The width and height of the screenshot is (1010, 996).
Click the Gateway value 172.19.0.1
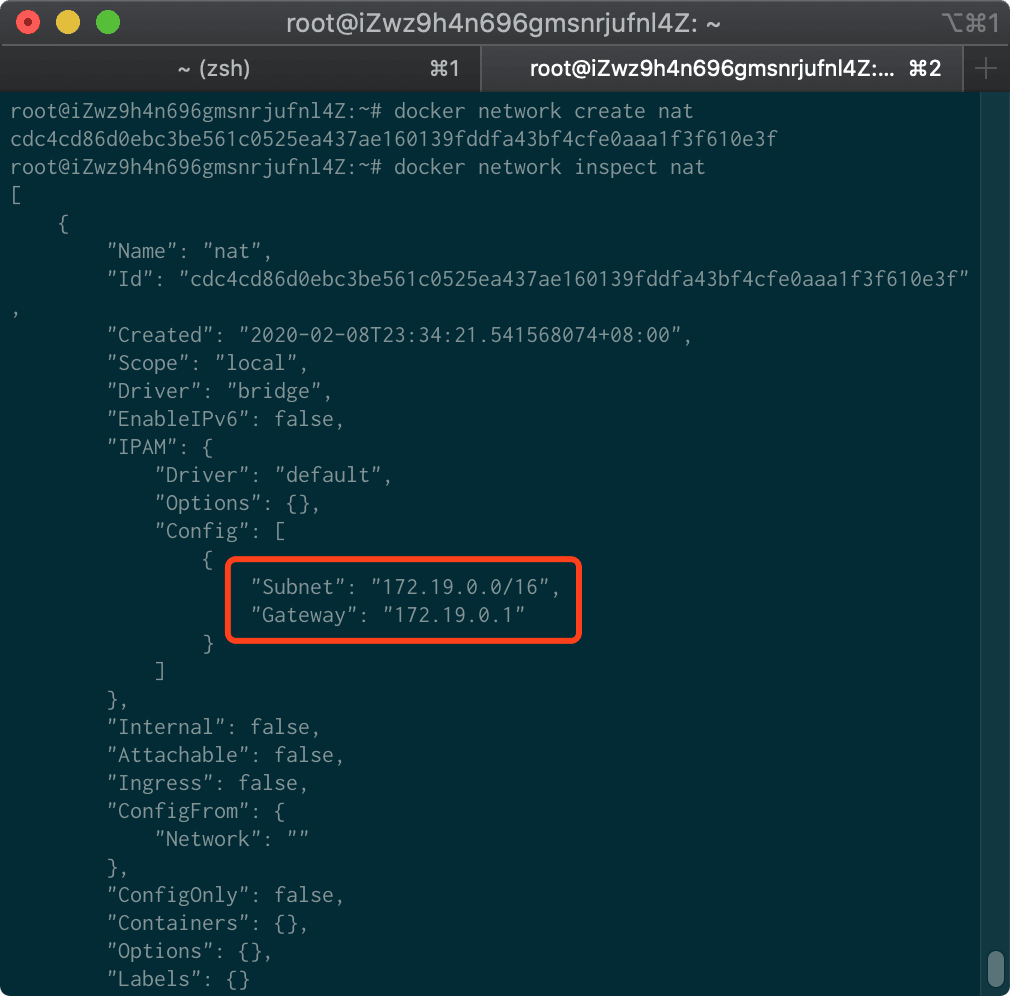[x=454, y=615]
